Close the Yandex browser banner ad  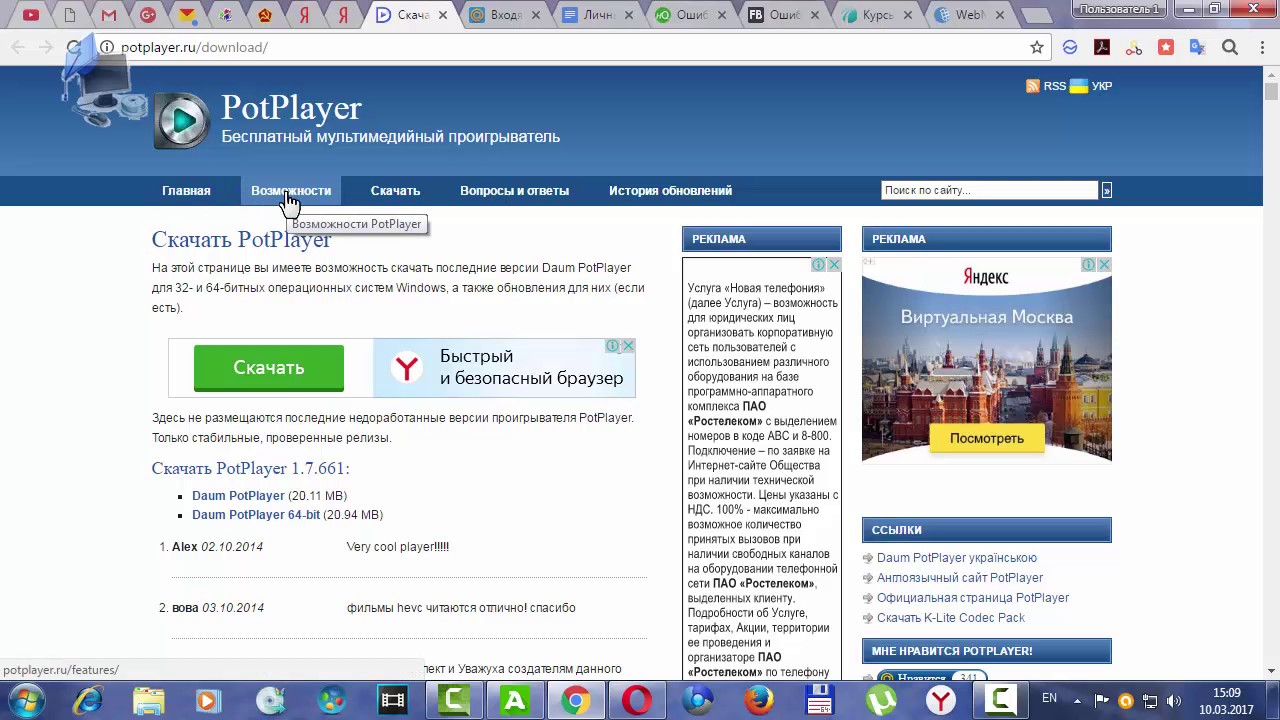[x=628, y=346]
